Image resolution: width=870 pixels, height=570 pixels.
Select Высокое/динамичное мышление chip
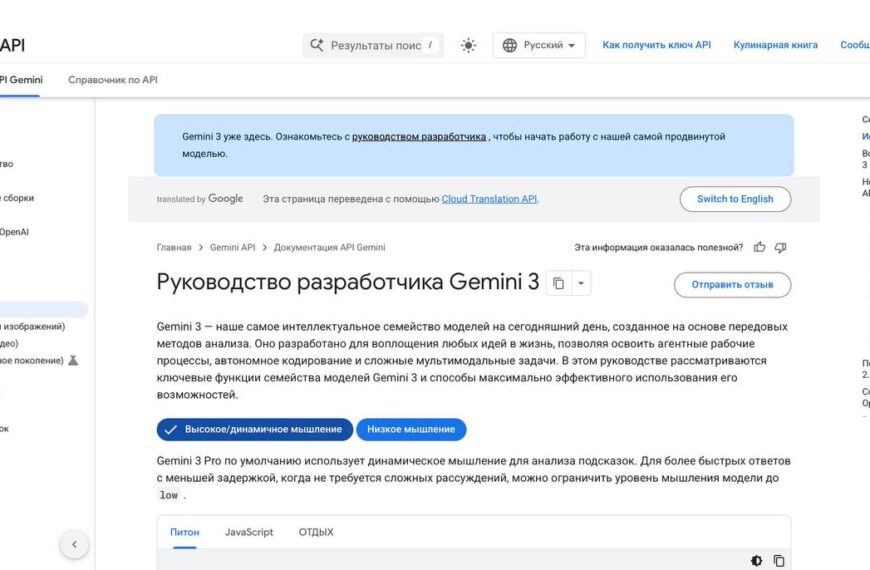pos(255,430)
